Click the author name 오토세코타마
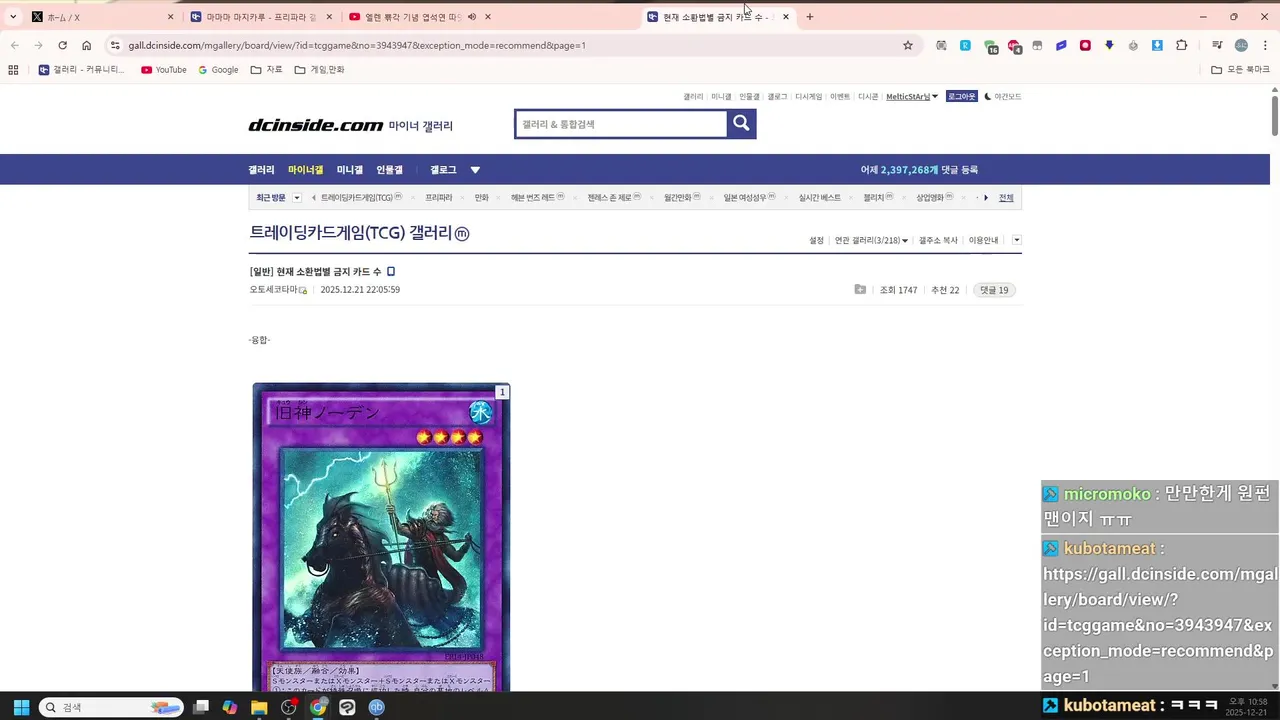 pyautogui.click(x=274, y=290)
